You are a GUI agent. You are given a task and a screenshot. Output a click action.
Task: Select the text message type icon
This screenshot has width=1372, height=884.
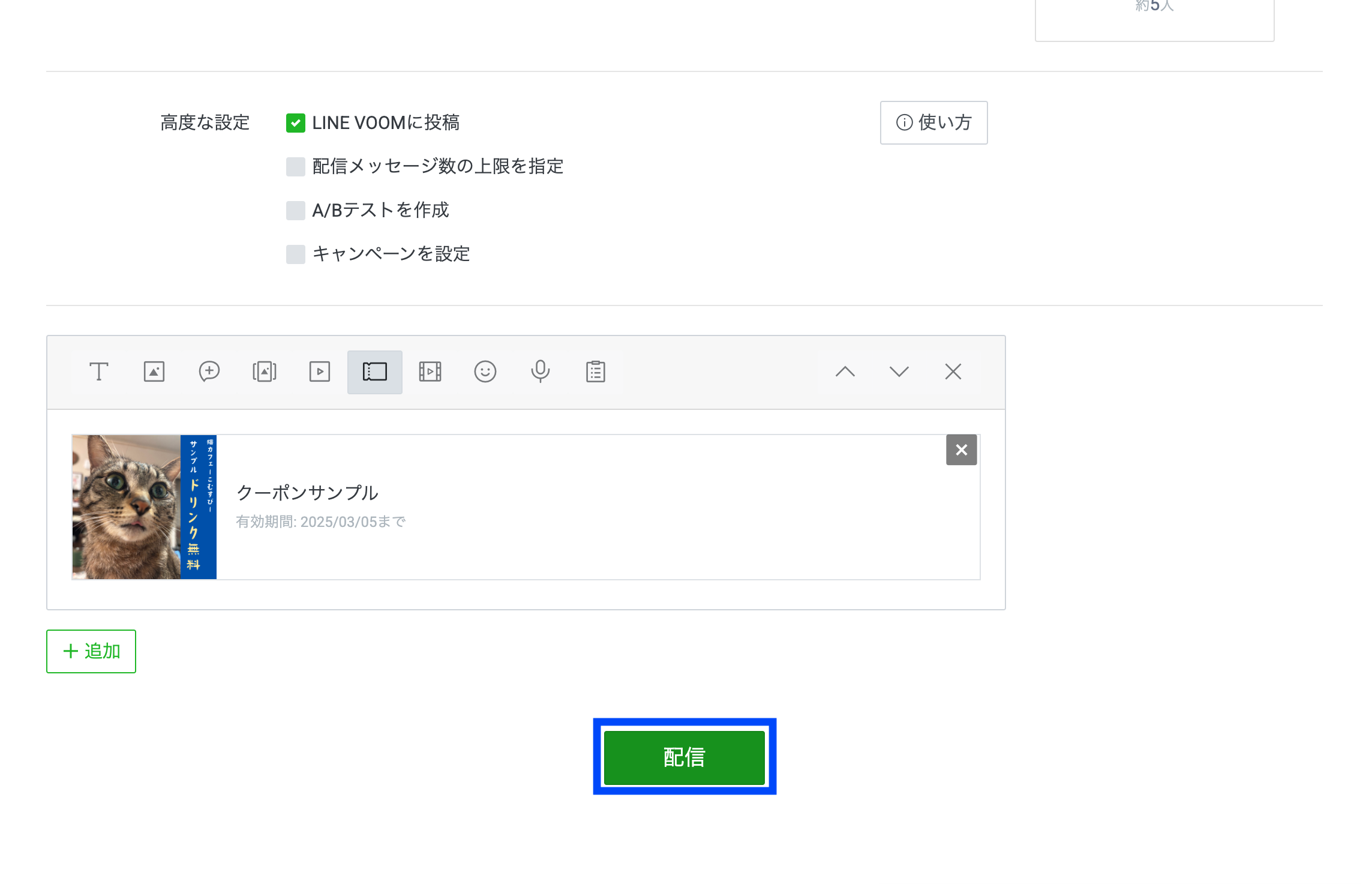click(98, 371)
